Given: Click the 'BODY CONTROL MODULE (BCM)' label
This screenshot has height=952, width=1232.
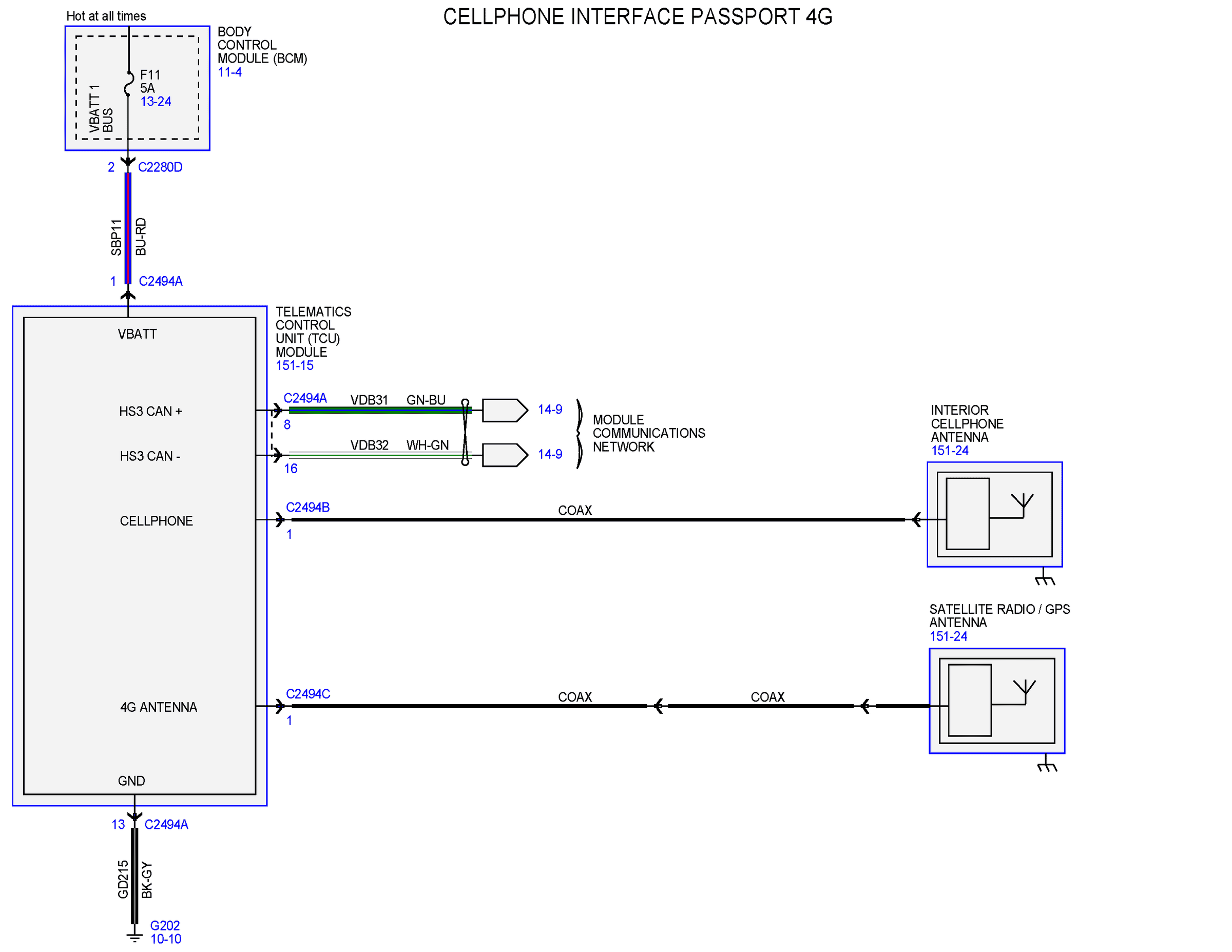Looking at the screenshot, I should 262,45.
